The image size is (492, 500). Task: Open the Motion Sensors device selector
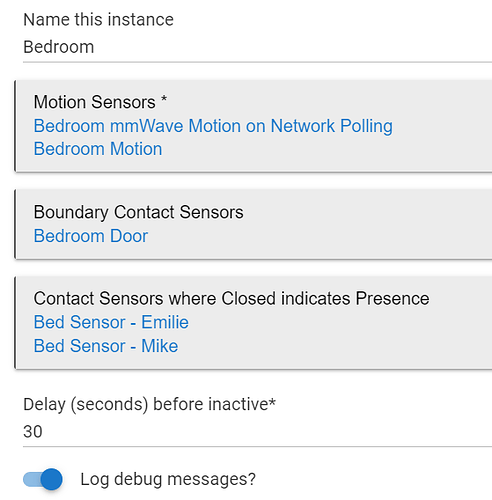tap(253, 126)
